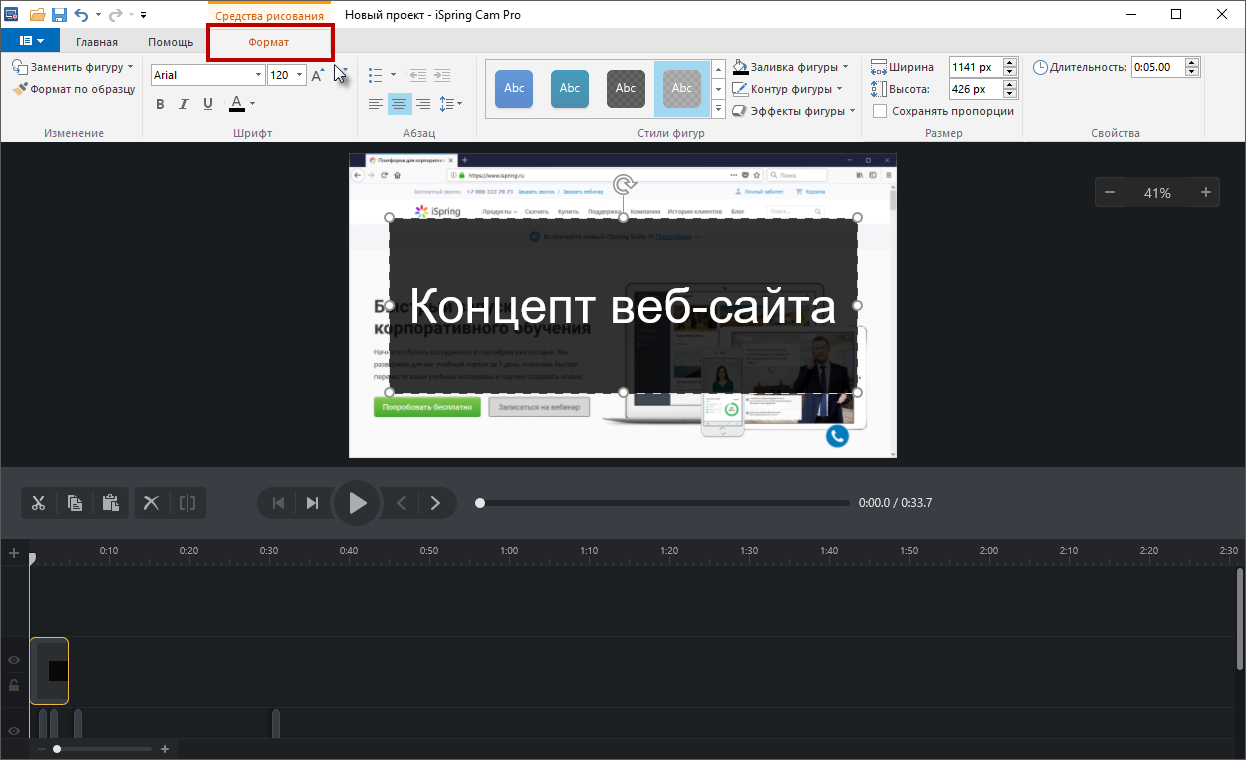
Task: Toggle italic text formatting
Action: [184, 104]
